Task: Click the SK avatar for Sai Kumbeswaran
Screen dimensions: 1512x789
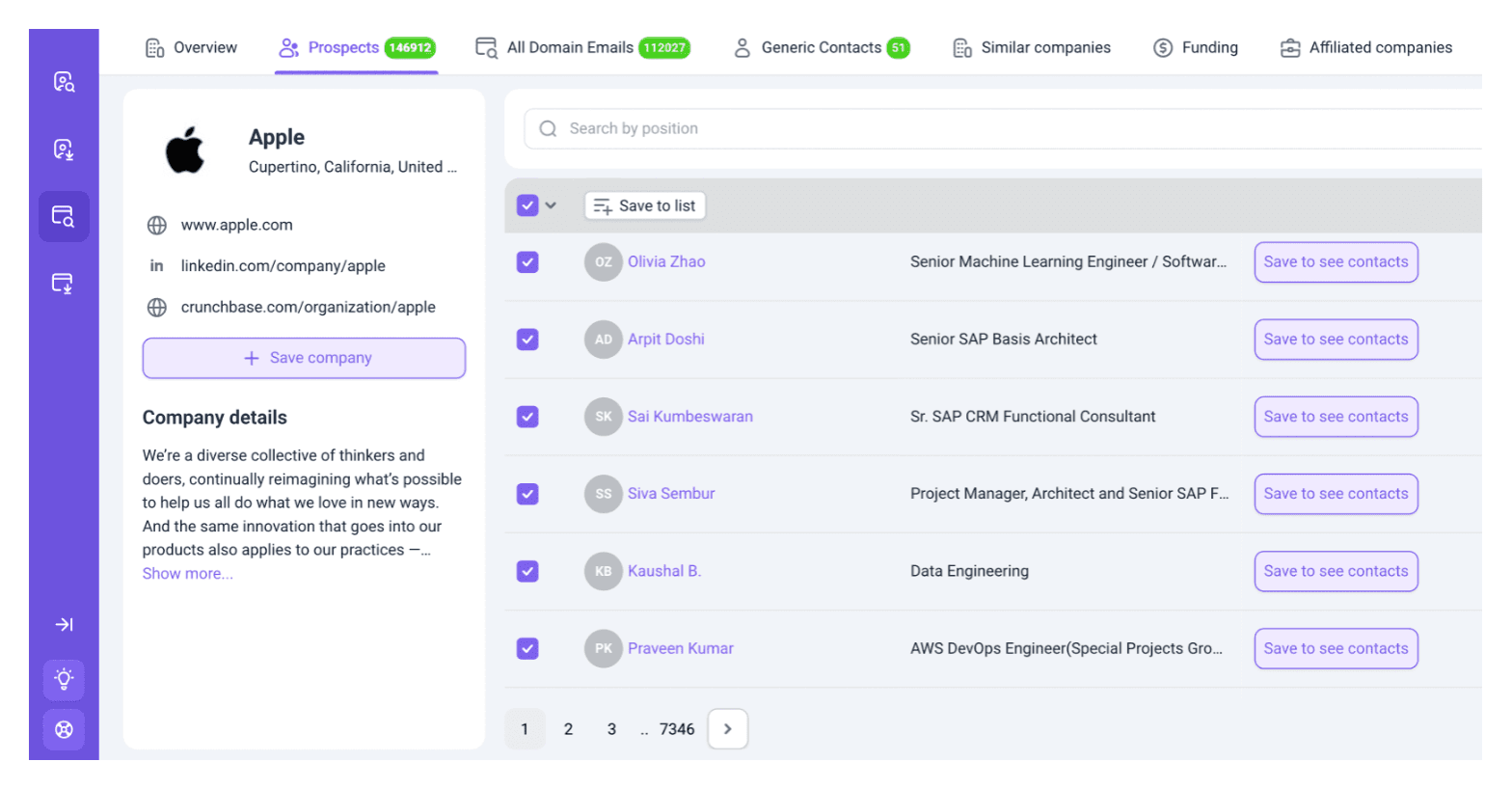Action: coord(603,417)
